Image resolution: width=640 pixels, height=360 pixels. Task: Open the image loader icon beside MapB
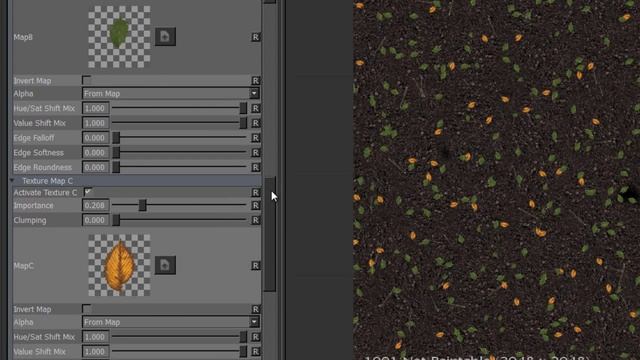(x=165, y=37)
